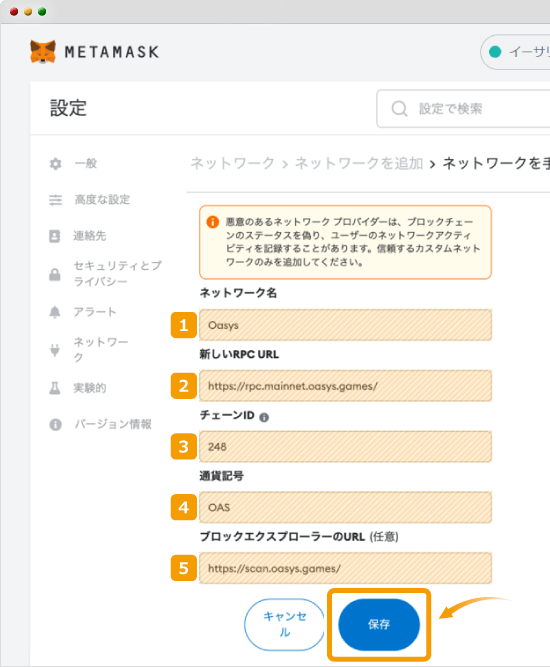This screenshot has width=550, height=667.
Task: Click the flask icon beside 実験的
Action: point(55,388)
